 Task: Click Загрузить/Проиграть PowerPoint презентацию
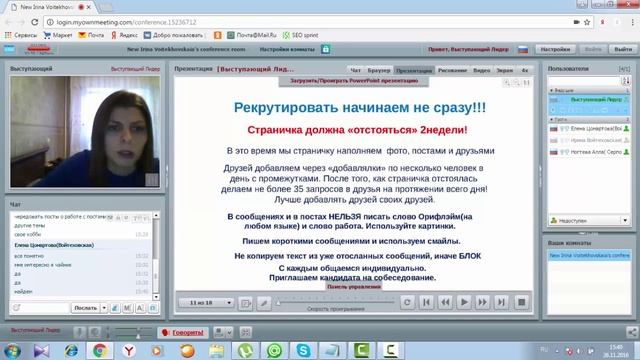coord(354,81)
